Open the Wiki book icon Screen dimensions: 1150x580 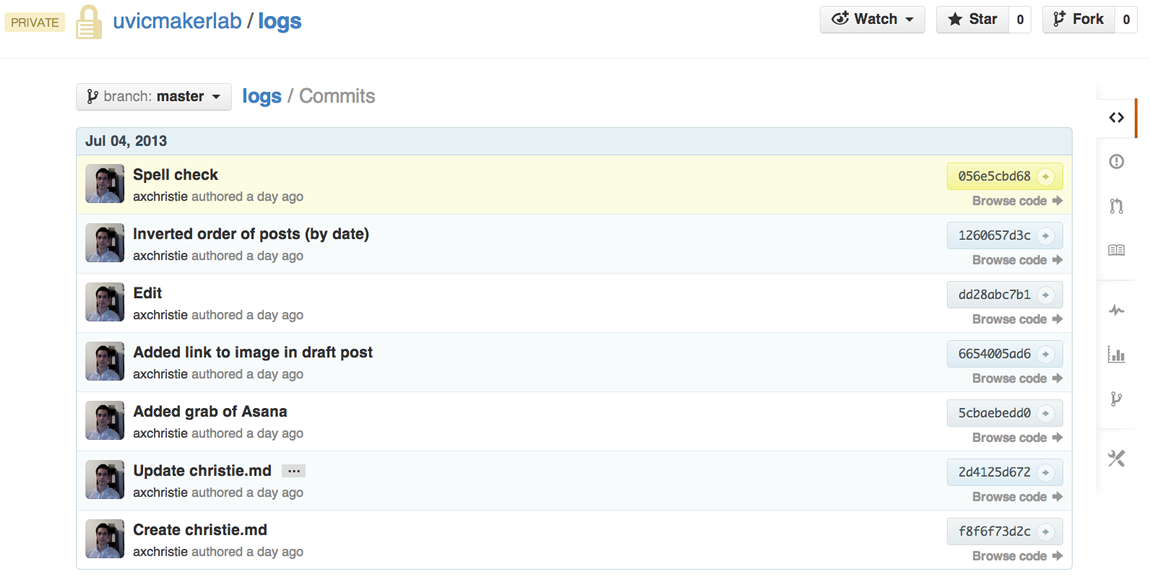pos(1116,250)
